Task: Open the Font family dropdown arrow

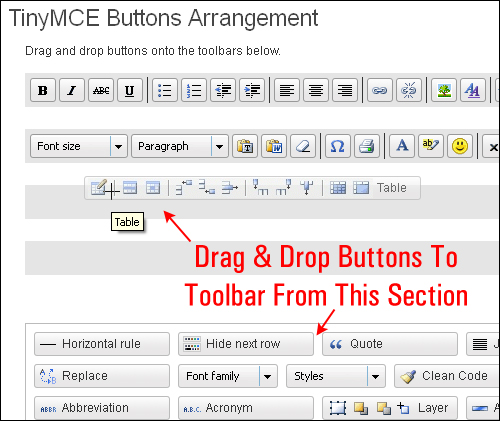Action: 268,376
